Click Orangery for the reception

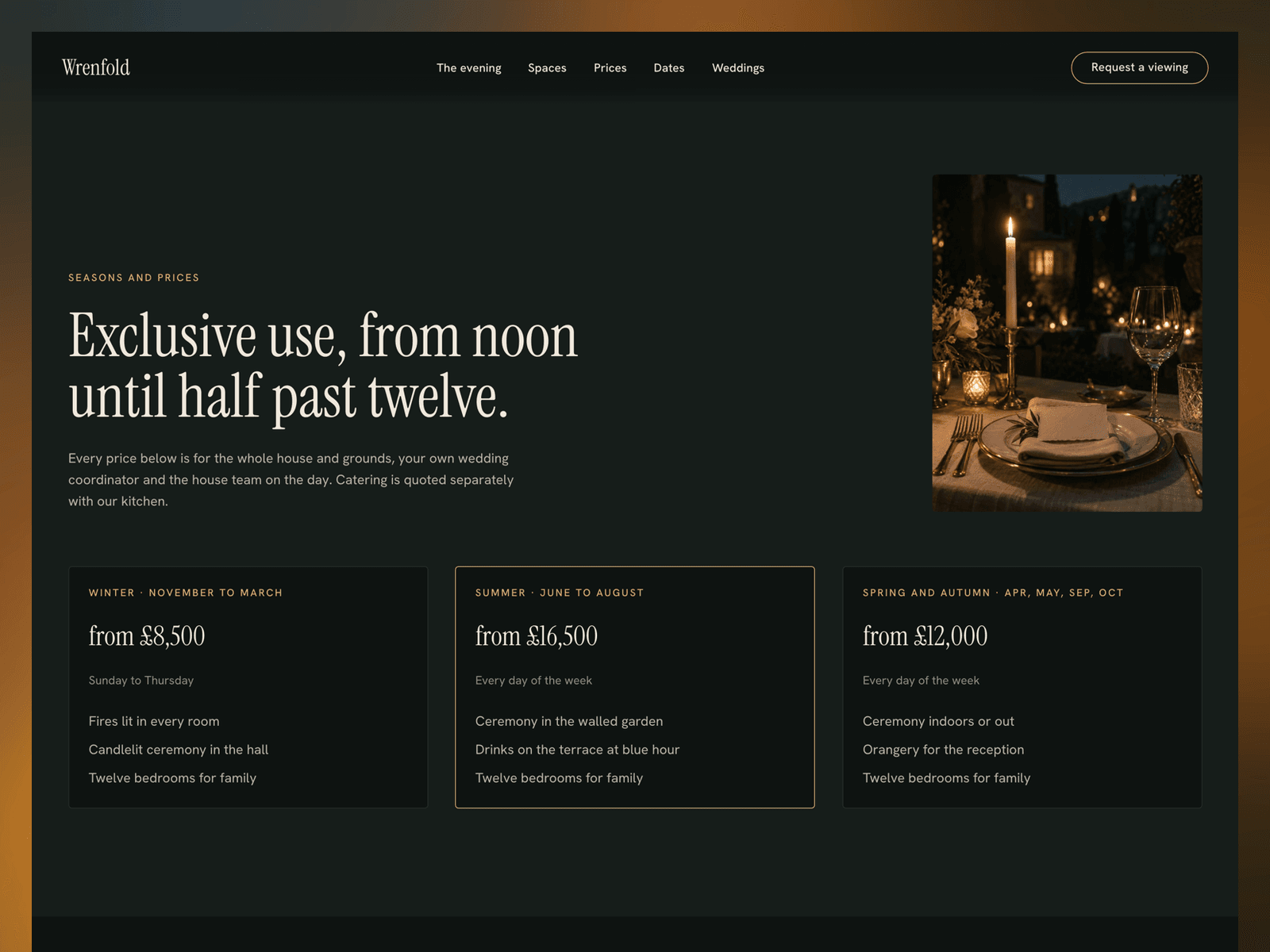tap(944, 750)
